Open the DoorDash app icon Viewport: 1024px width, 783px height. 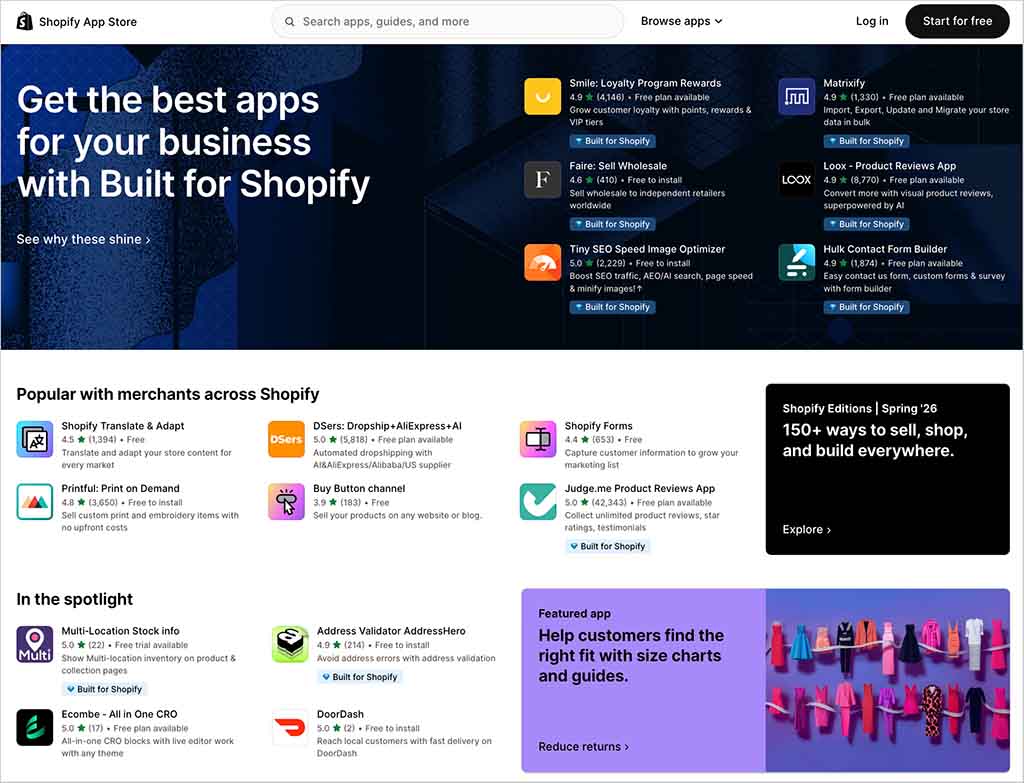click(x=290, y=727)
